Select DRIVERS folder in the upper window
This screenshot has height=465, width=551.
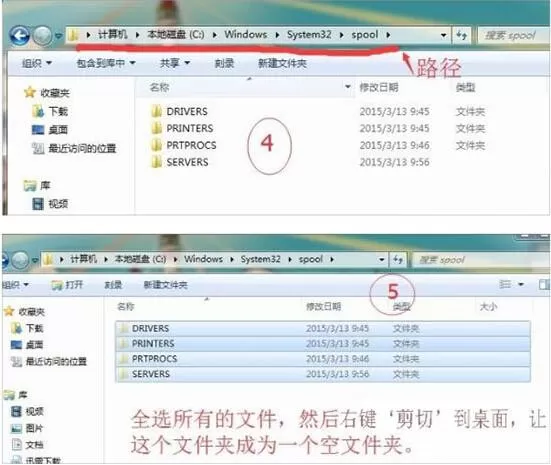coord(187,111)
